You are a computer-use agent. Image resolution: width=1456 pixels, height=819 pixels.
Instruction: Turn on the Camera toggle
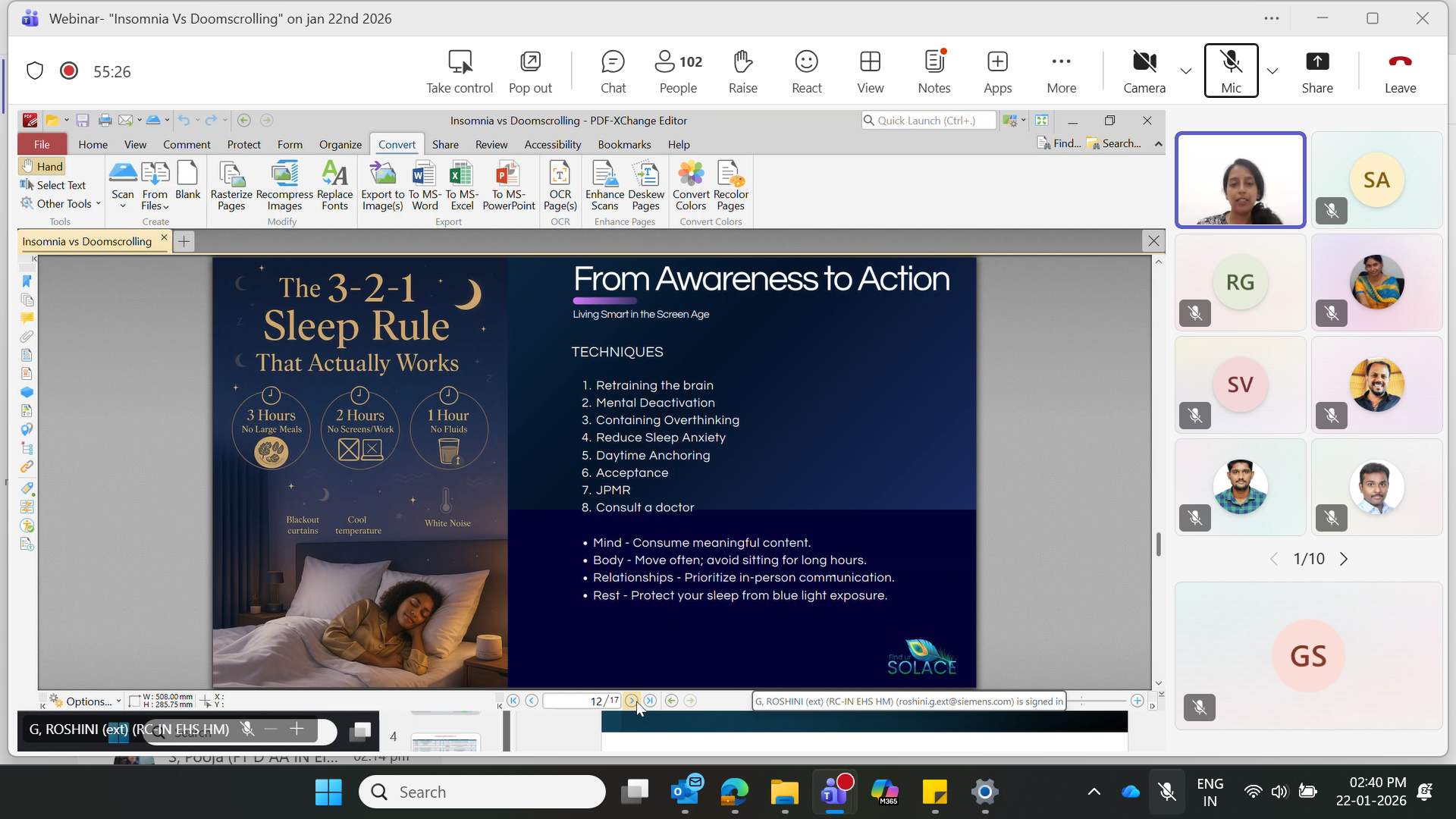coord(1144,71)
